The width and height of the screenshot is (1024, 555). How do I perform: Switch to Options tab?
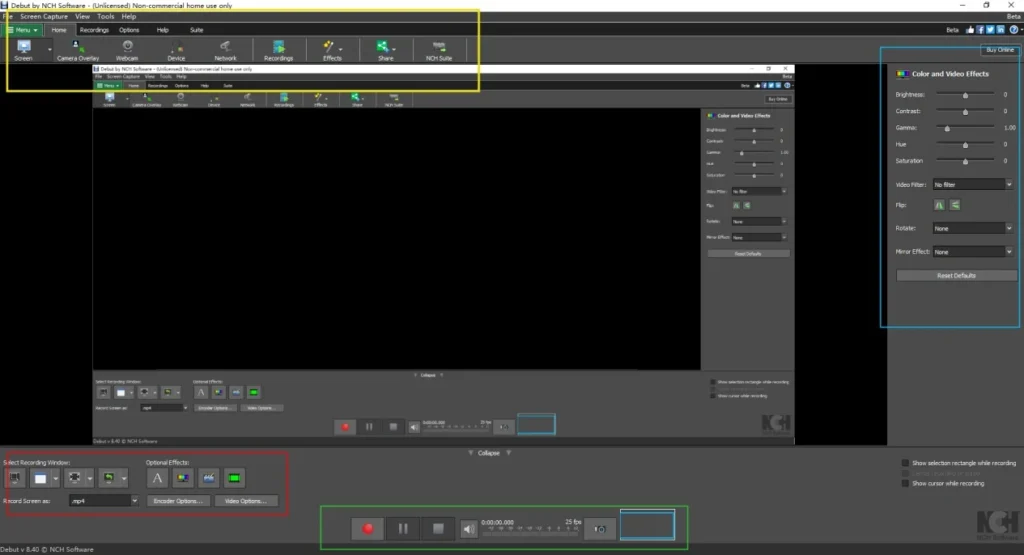129,30
